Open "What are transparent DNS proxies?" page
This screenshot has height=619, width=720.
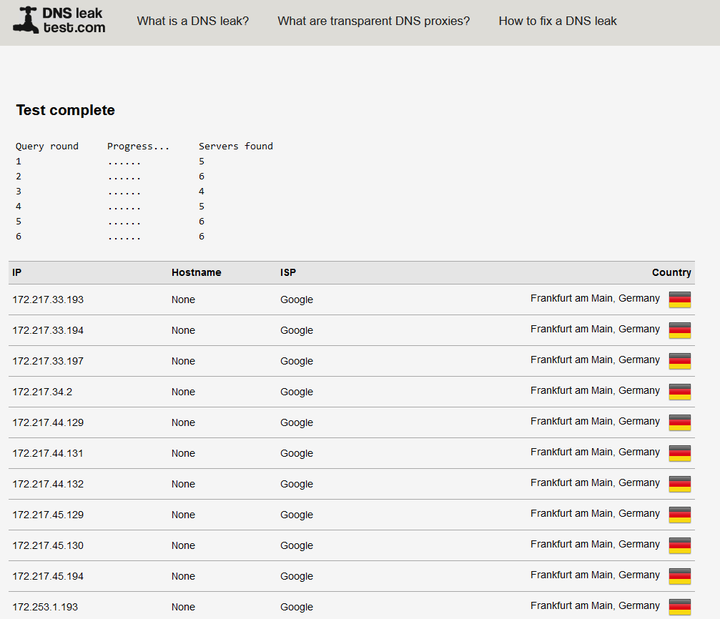coord(374,21)
